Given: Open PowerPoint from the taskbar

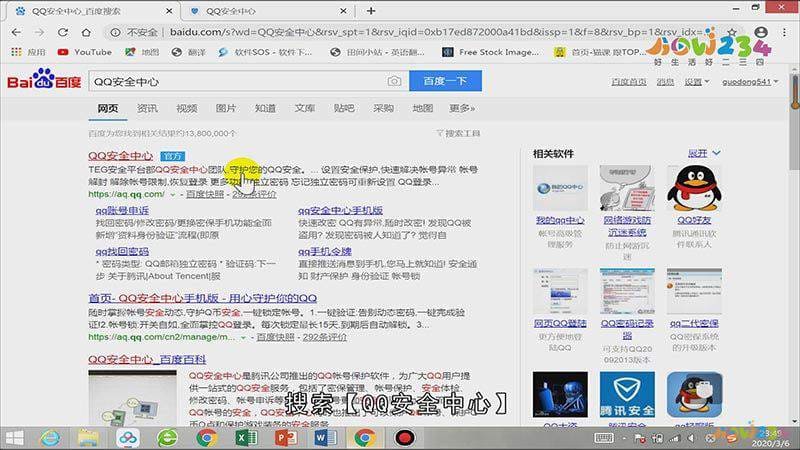Looking at the screenshot, I should (286, 438).
